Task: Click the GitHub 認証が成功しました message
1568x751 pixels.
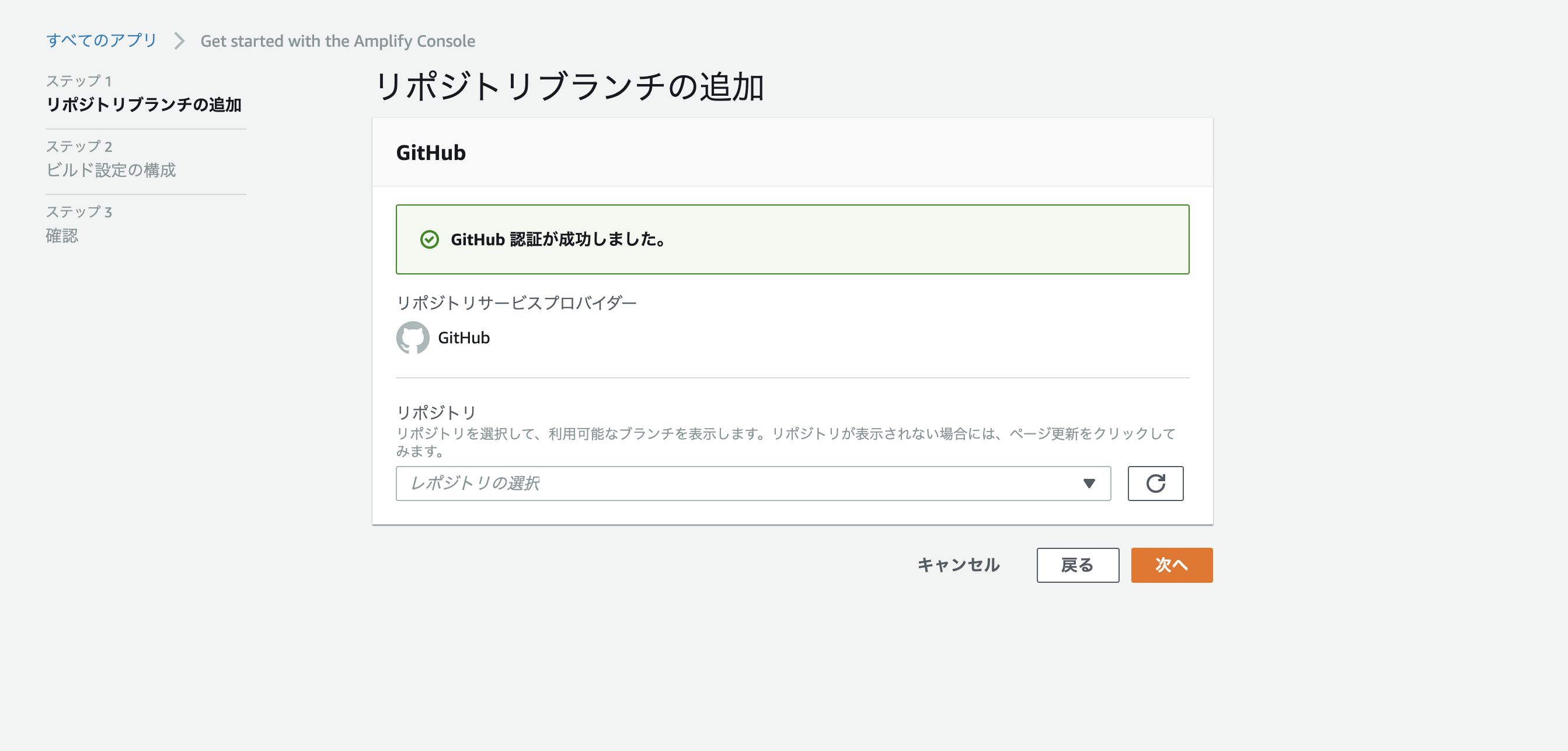Action: tap(557, 239)
